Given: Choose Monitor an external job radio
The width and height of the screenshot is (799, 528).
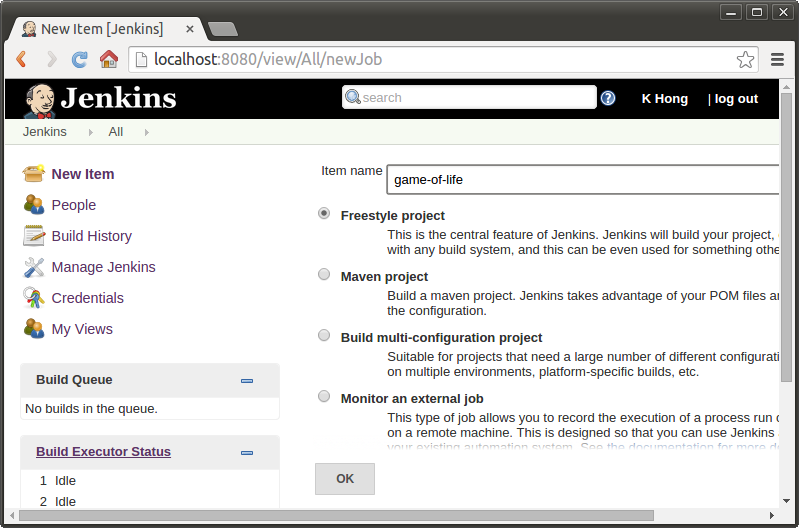Looking at the screenshot, I should tap(324, 396).
